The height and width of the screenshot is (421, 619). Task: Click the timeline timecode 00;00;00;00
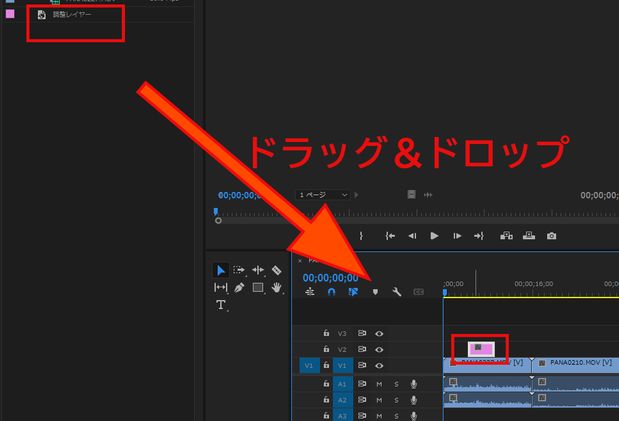click(x=330, y=278)
